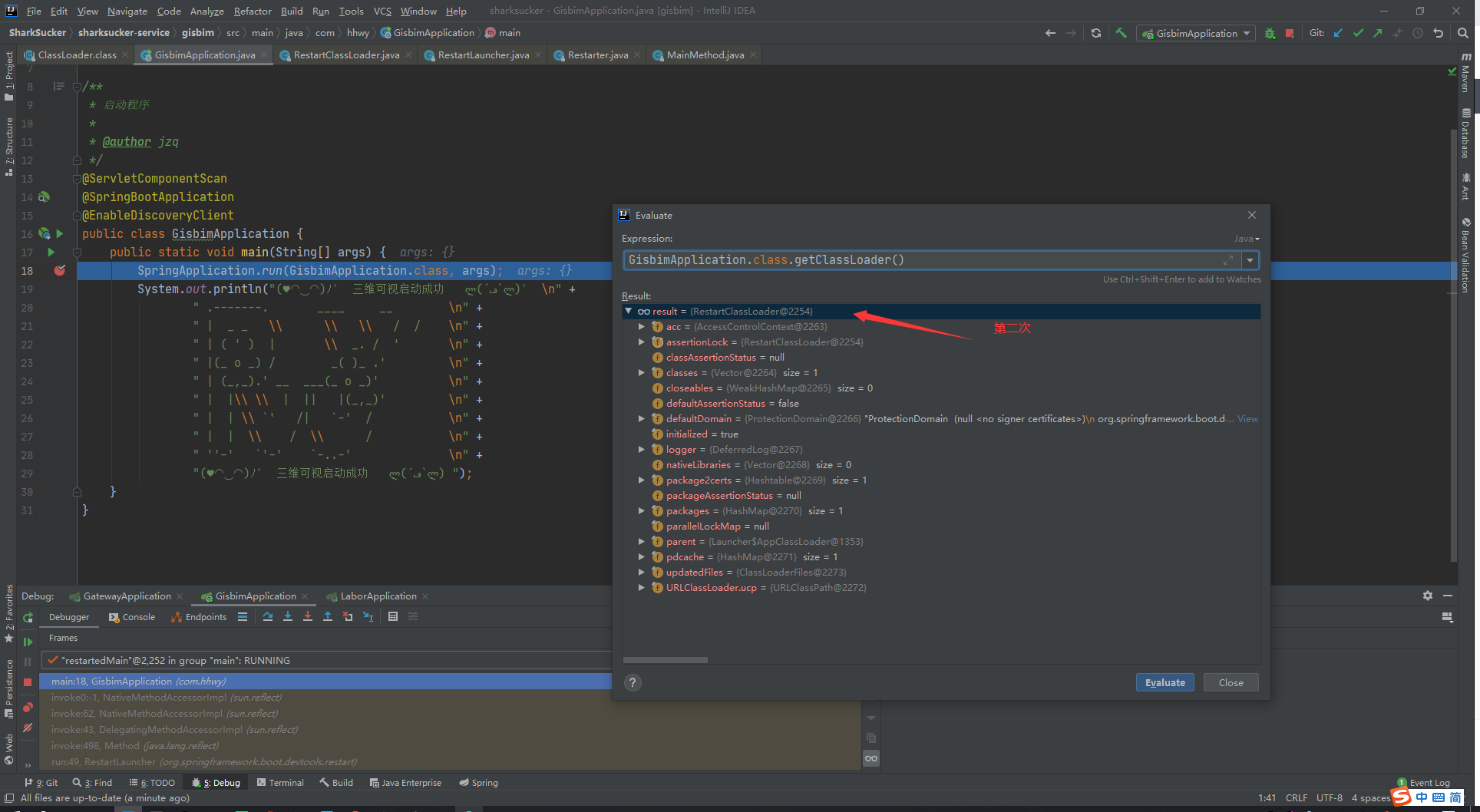The height and width of the screenshot is (812, 1480).
Task: Click Step Into in the debug toolbar
Action: 288,616
